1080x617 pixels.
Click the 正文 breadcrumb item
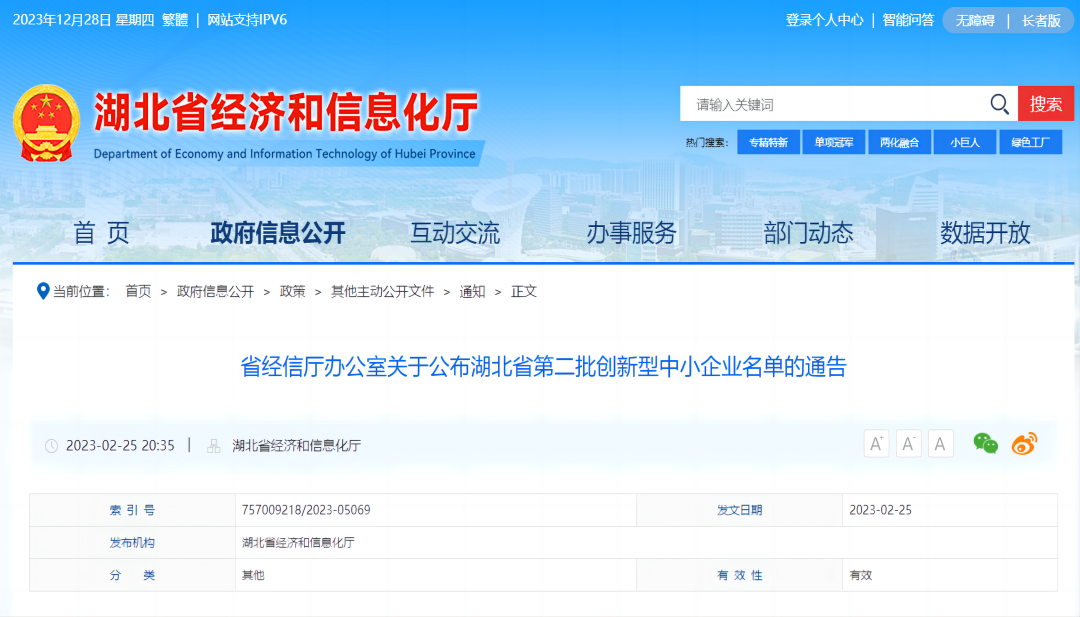523,291
